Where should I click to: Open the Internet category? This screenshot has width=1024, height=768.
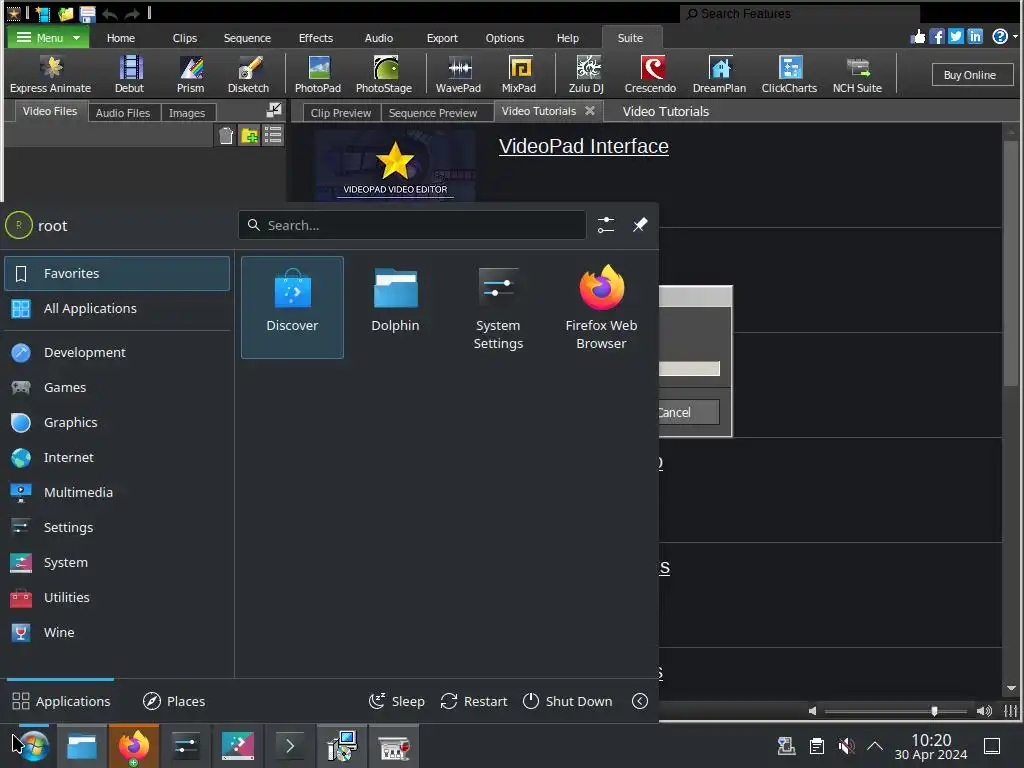pyautogui.click(x=117, y=457)
